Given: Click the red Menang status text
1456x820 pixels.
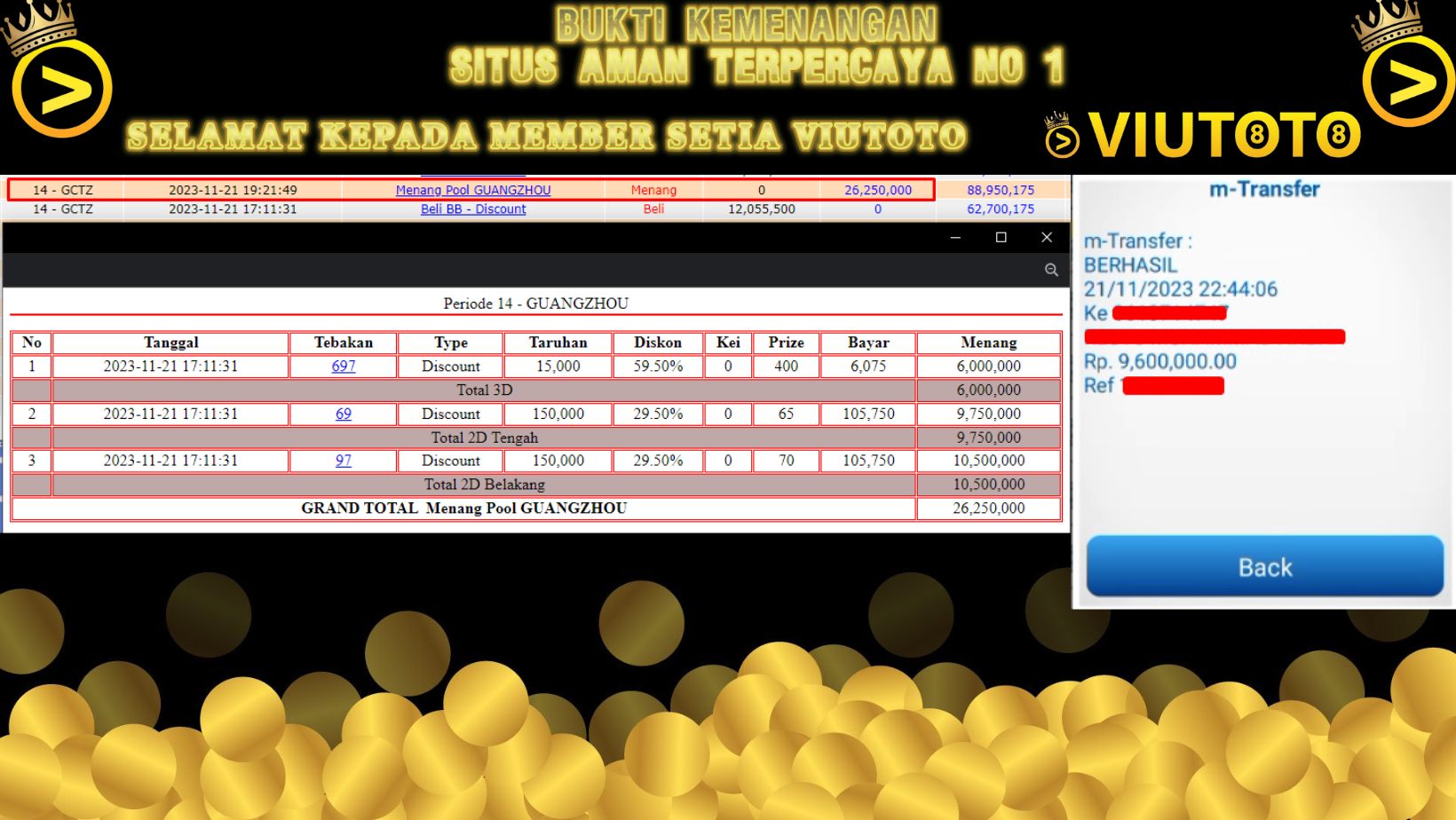Looking at the screenshot, I should [653, 190].
